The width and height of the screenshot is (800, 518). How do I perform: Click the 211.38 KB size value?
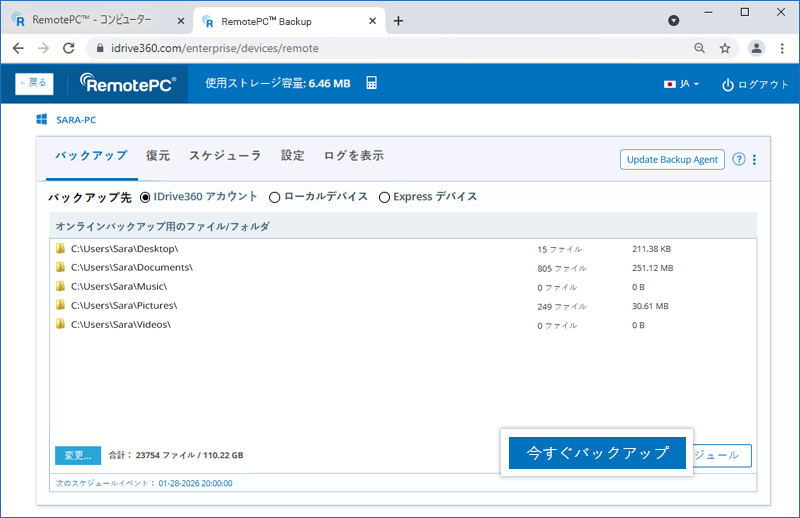652,249
